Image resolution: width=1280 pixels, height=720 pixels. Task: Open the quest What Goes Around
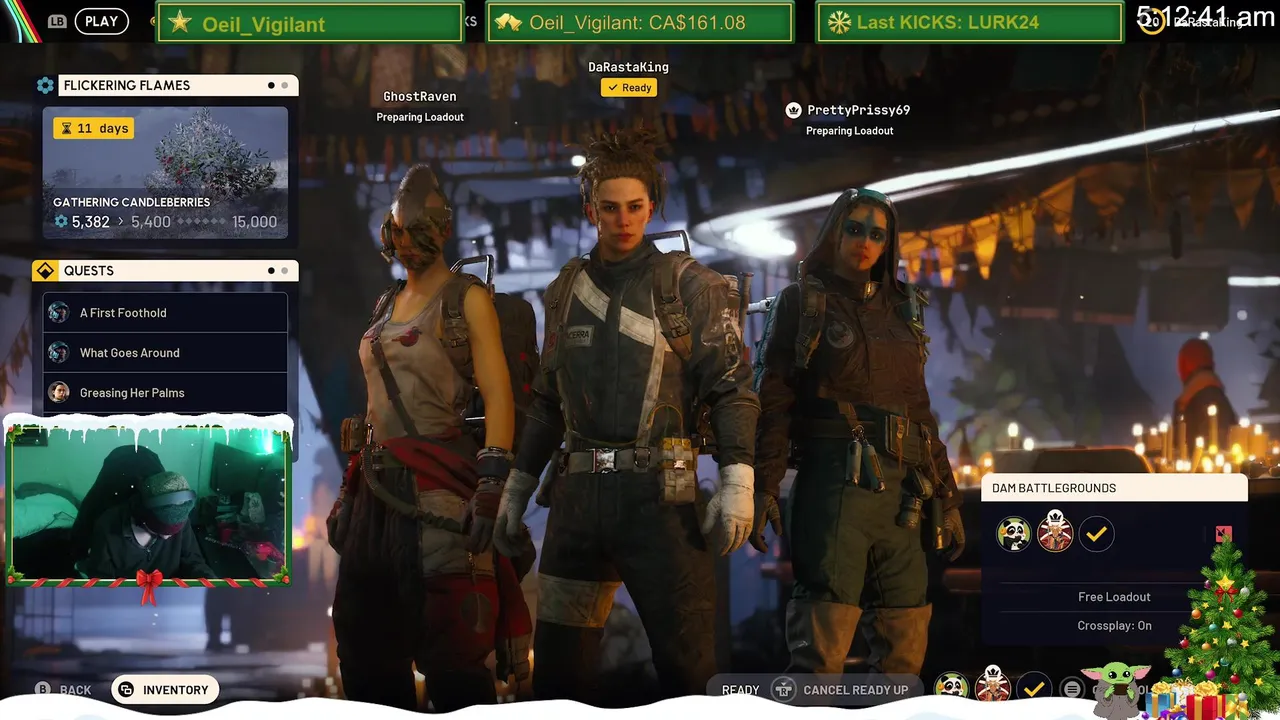165,353
